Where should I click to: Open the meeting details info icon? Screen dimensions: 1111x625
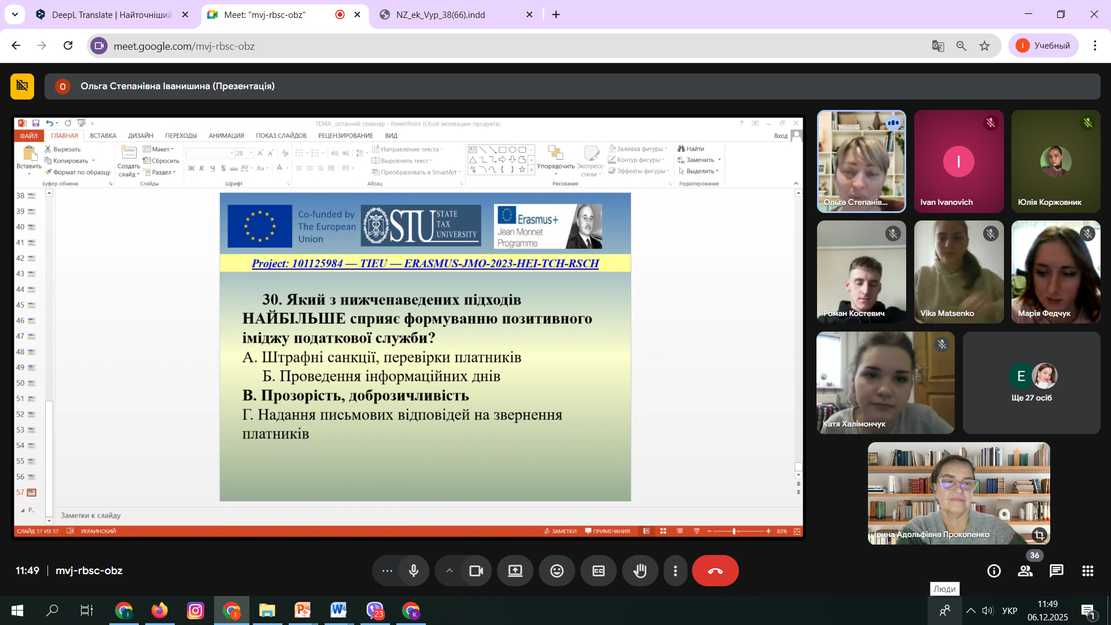click(x=994, y=571)
